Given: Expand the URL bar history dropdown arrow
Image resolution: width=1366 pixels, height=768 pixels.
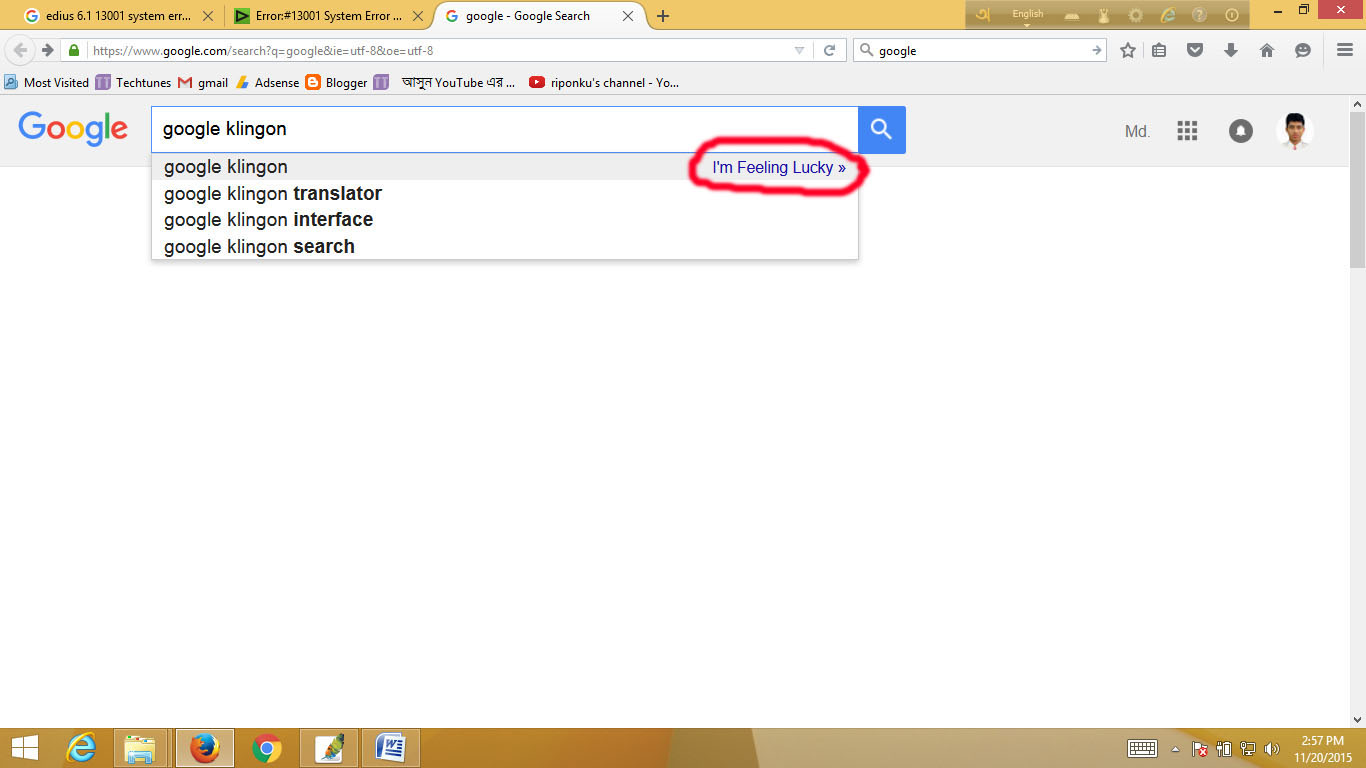Looking at the screenshot, I should coord(799,50).
